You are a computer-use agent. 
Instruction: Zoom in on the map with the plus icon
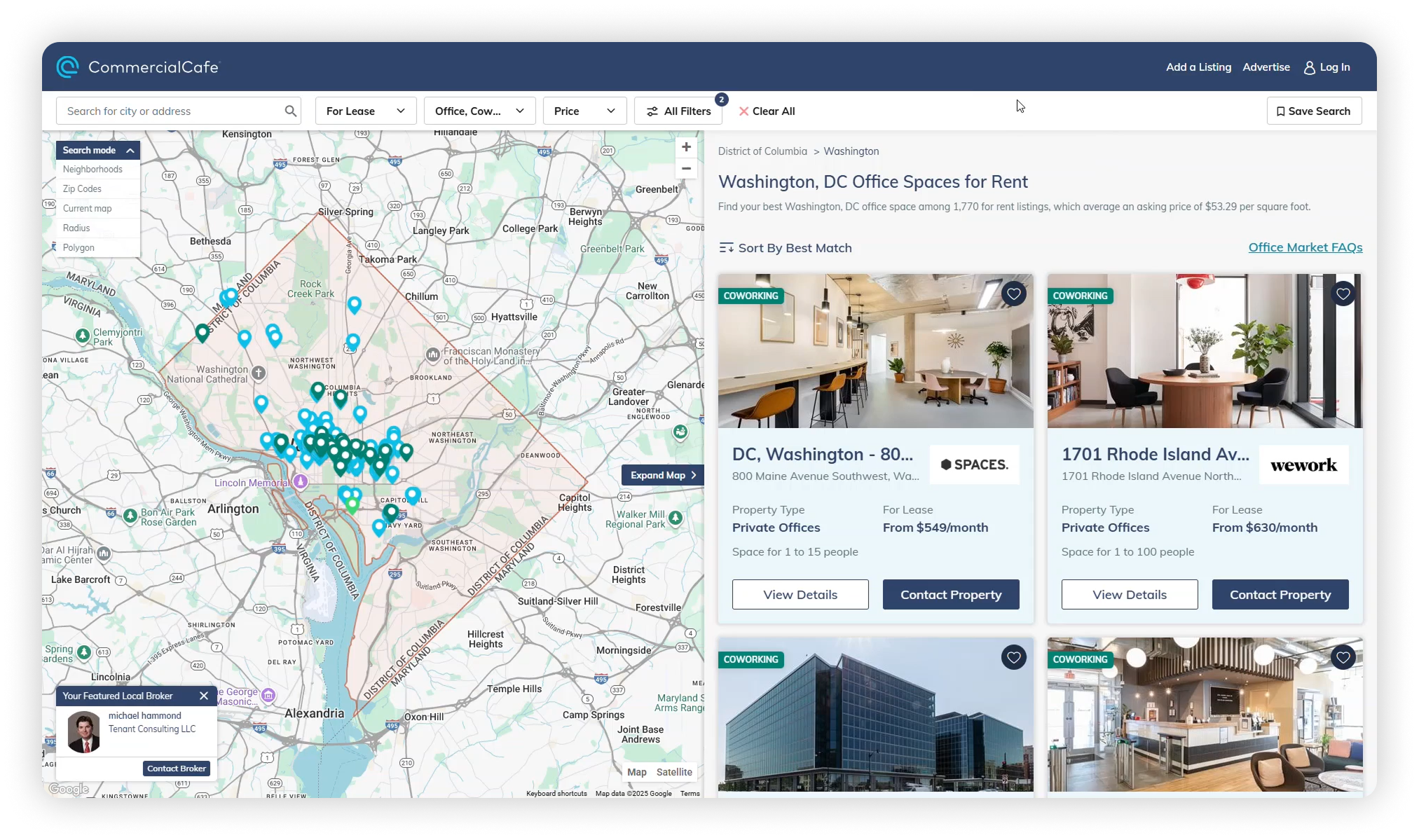tap(685, 147)
